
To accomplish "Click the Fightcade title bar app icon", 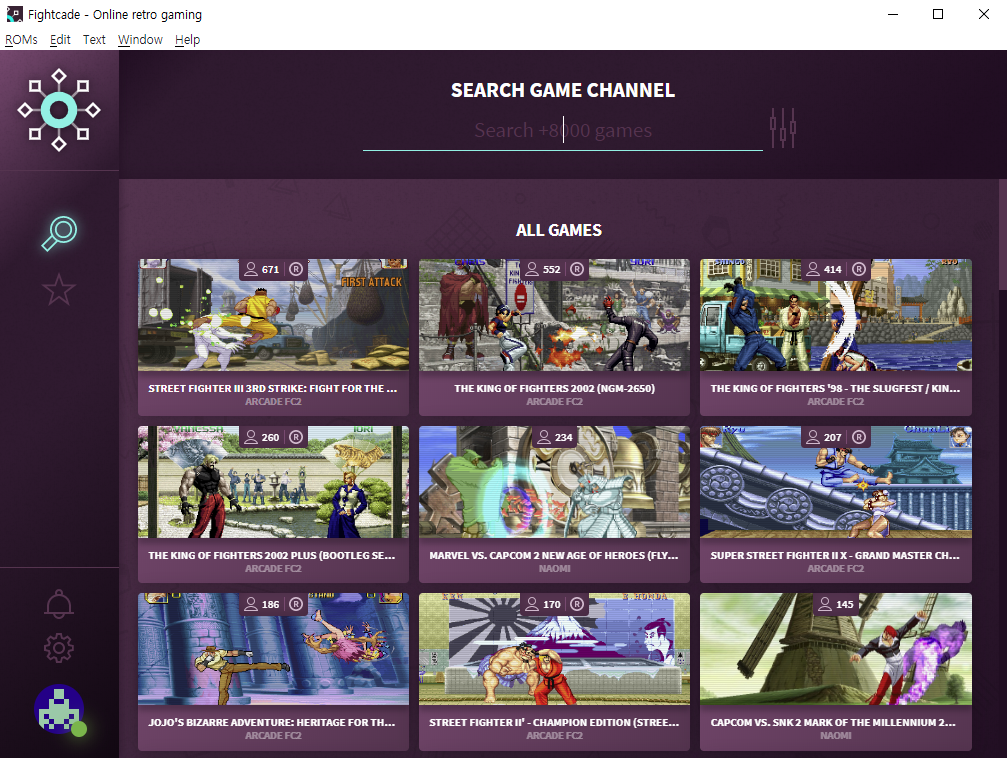I will (14, 14).
